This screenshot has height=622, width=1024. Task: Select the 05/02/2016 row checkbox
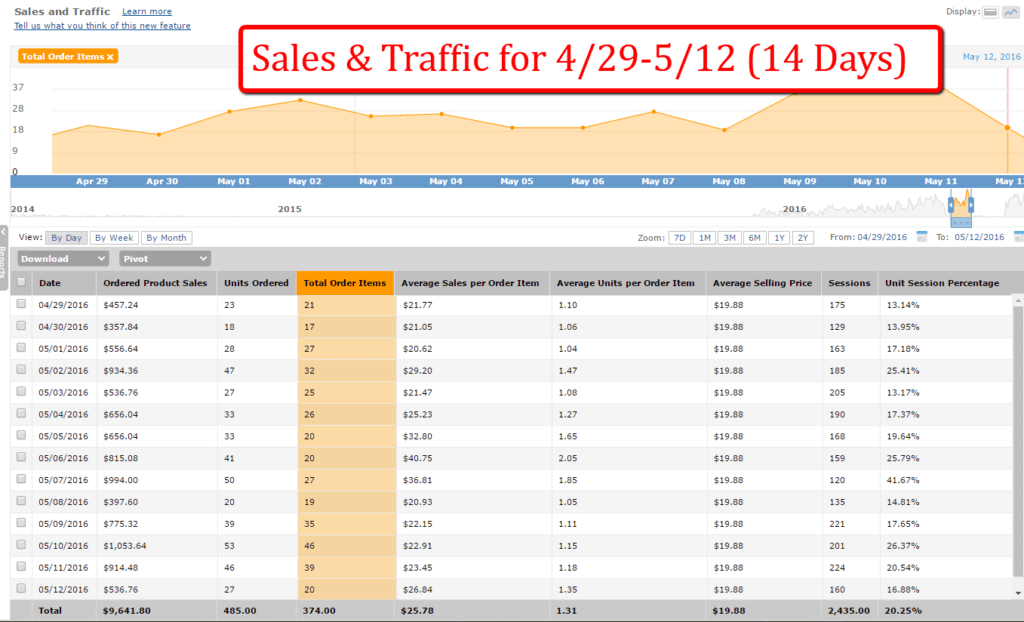(x=21, y=370)
